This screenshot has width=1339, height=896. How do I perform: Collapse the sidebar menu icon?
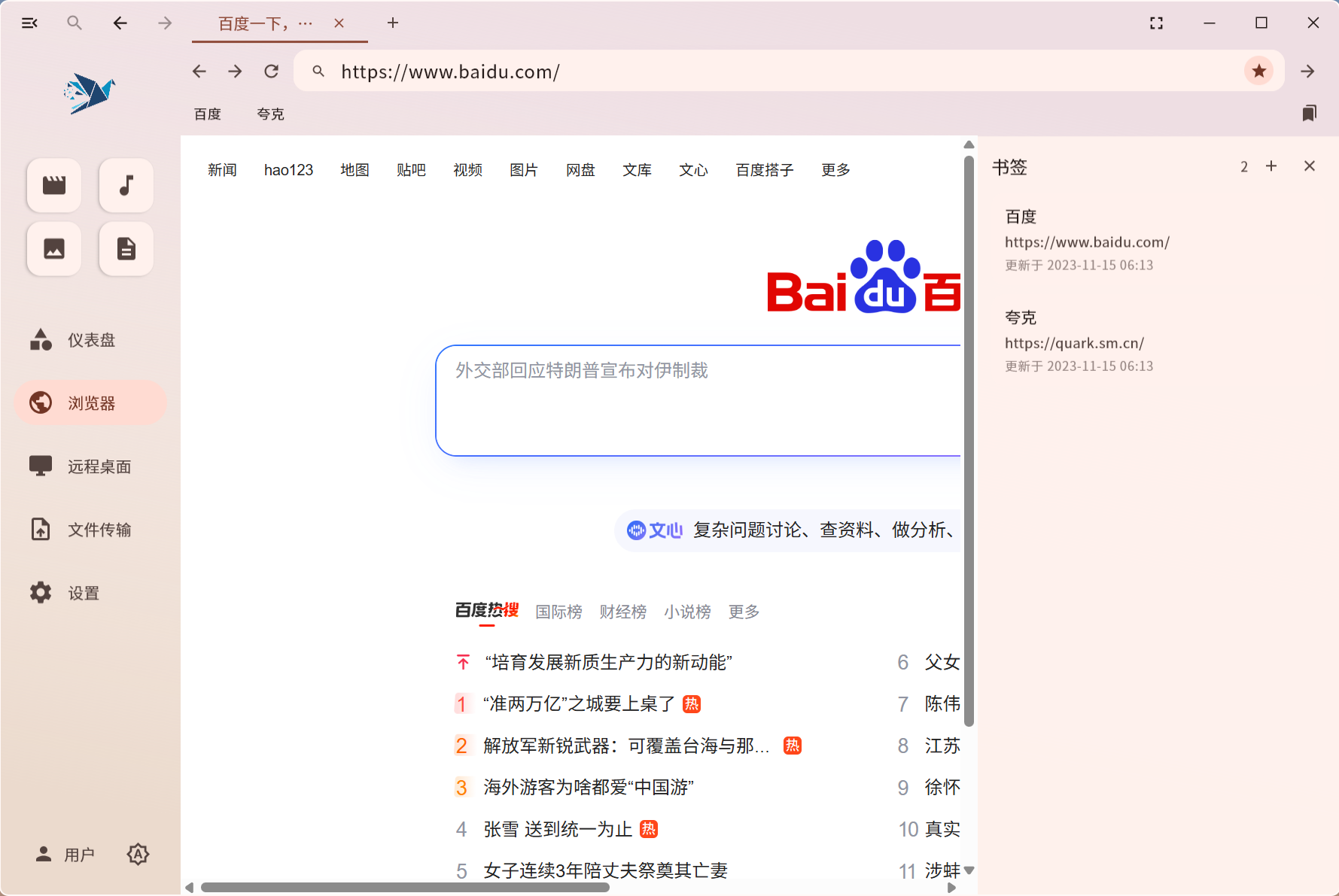click(29, 23)
